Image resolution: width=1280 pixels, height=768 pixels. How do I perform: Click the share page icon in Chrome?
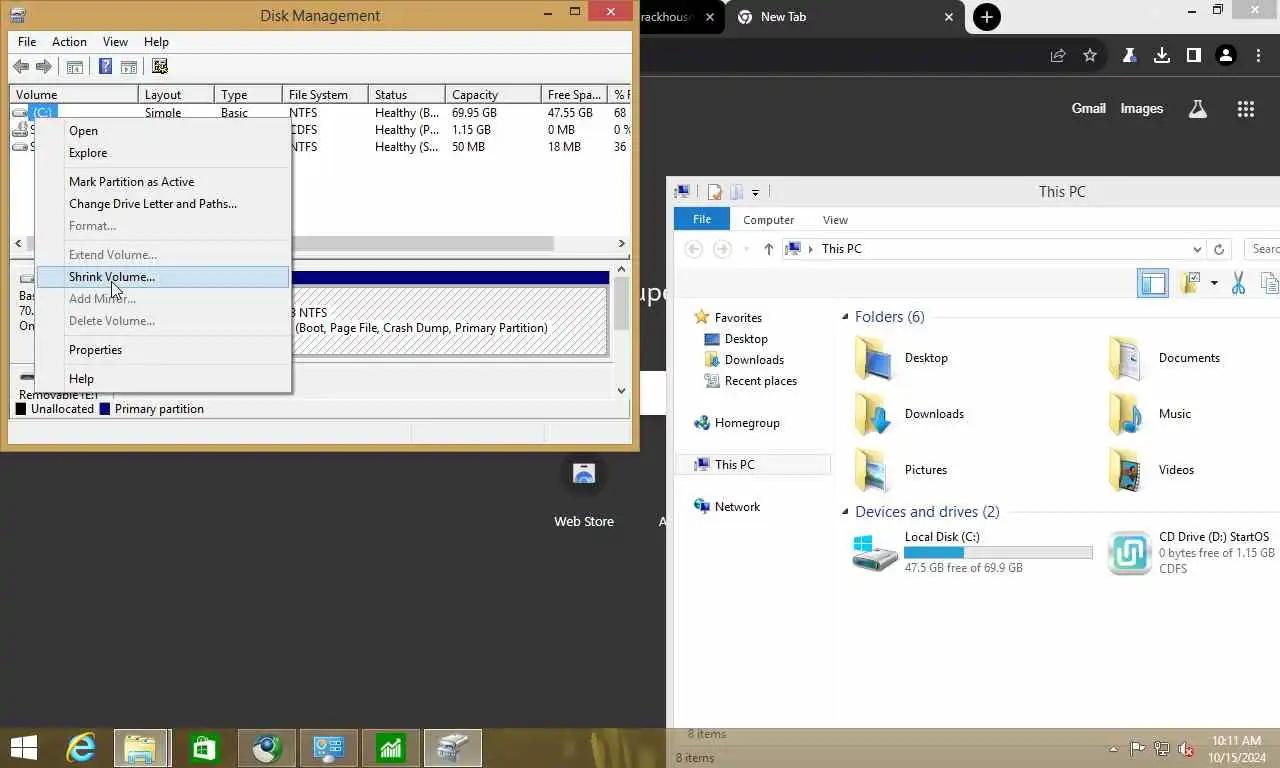point(1058,56)
